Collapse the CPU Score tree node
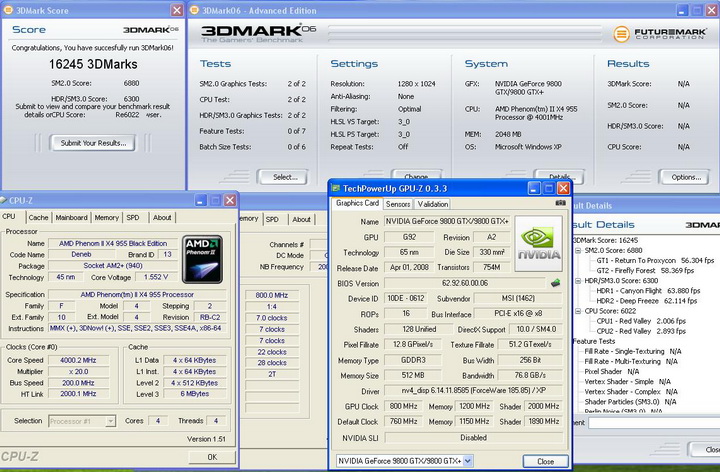Image resolution: width=720 pixels, height=472 pixels. (578, 311)
